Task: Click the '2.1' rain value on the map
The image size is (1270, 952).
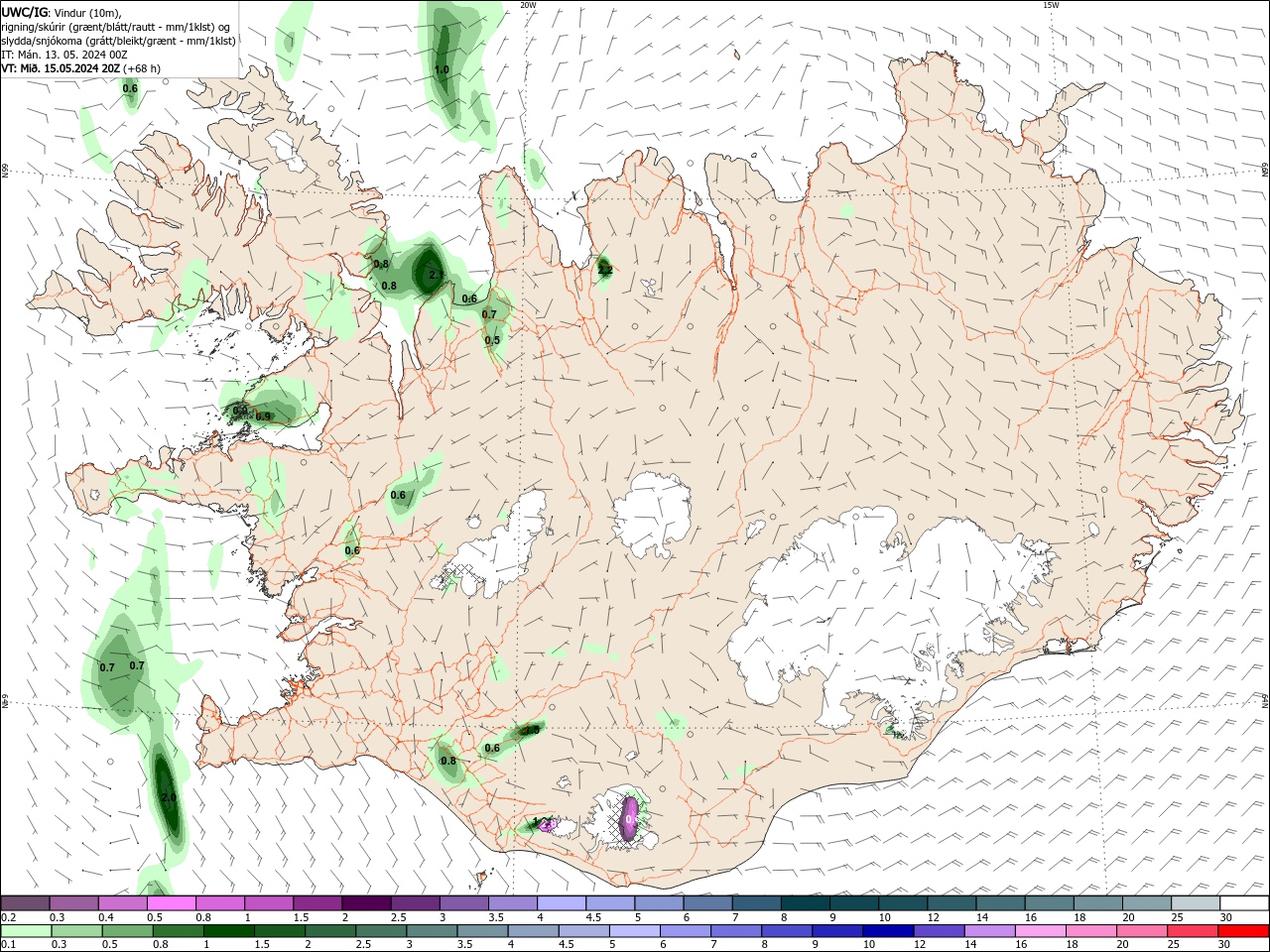Action: pos(435,275)
